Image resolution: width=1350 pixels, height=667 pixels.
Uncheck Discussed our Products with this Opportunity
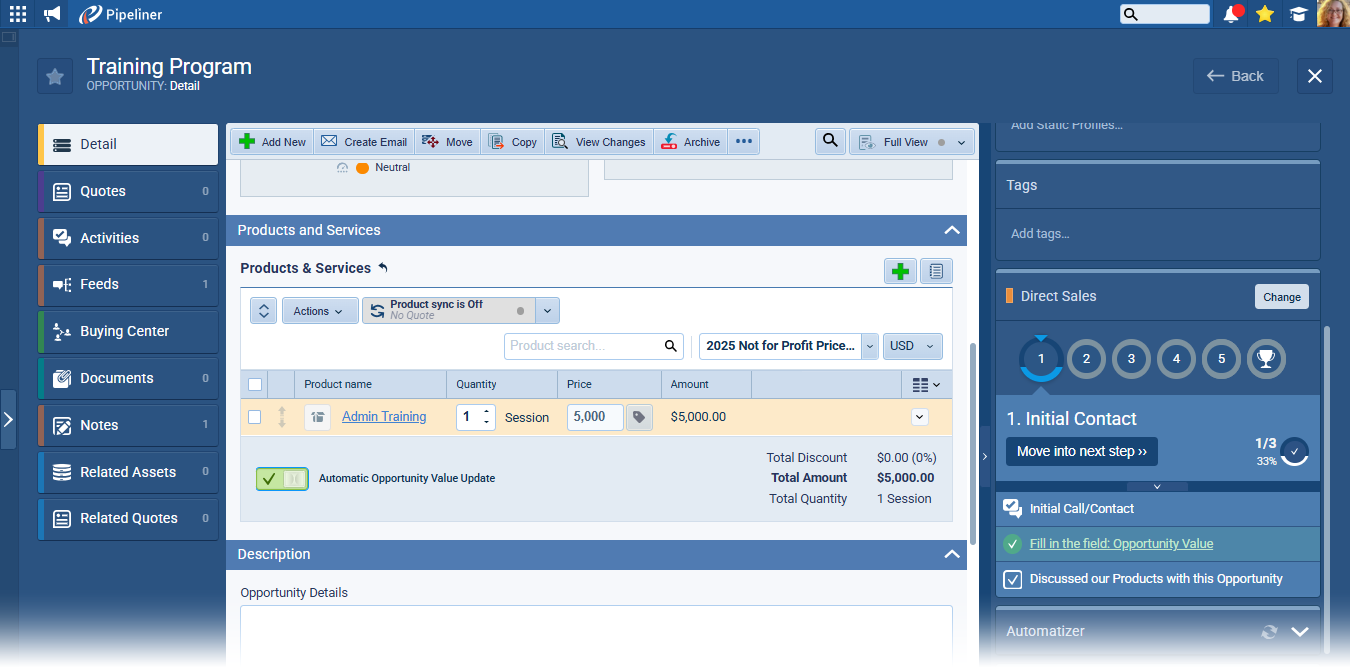pyautogui.click(x=1013, y=579)
